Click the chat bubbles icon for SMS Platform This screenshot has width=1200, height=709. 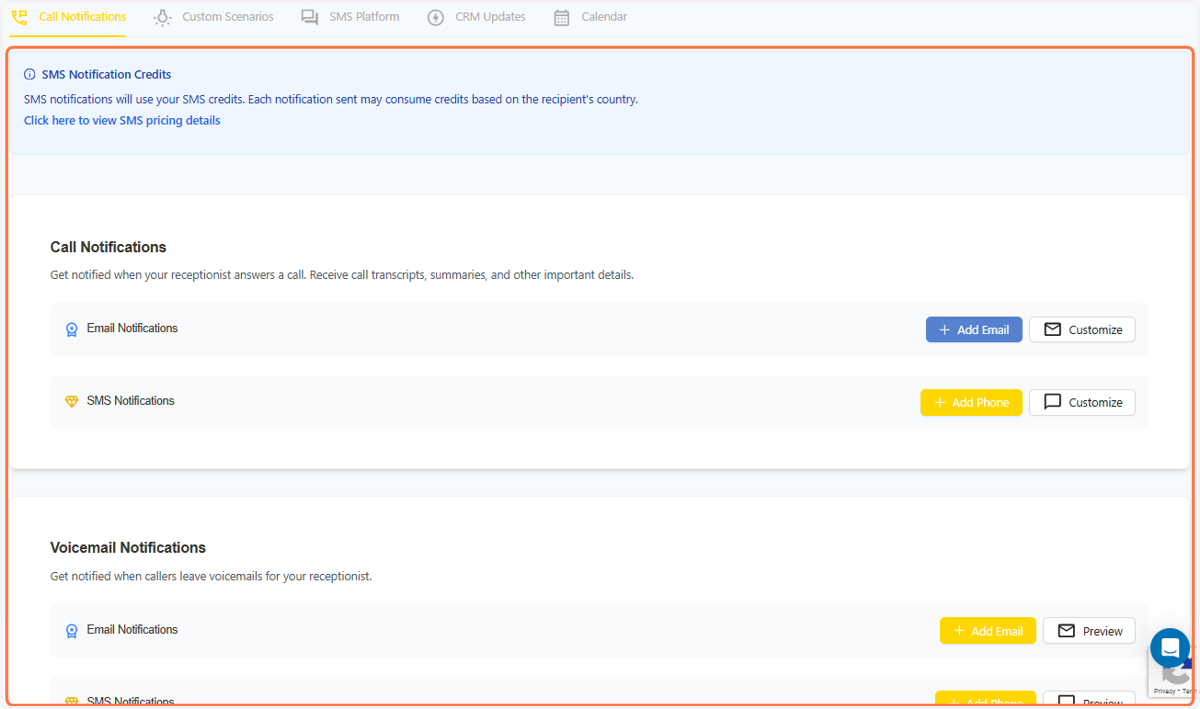point(310,17)
